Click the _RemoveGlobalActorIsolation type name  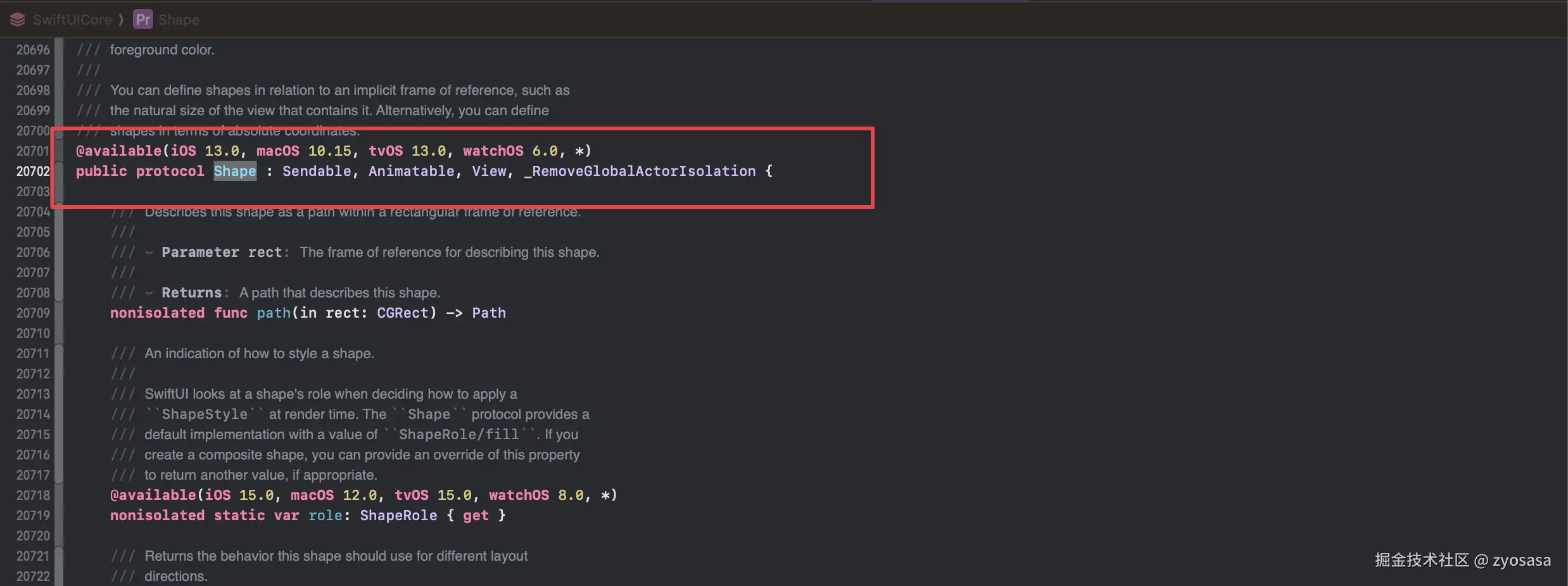[x=640, y=171]
